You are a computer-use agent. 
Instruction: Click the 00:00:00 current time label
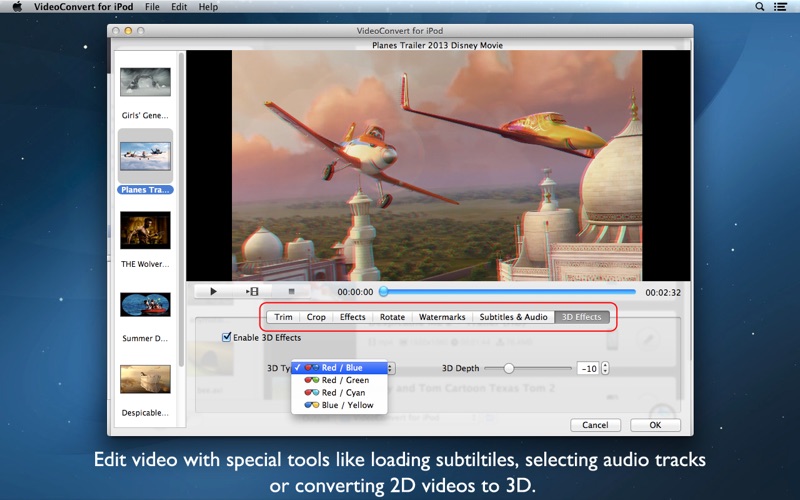tap(355, 292)
